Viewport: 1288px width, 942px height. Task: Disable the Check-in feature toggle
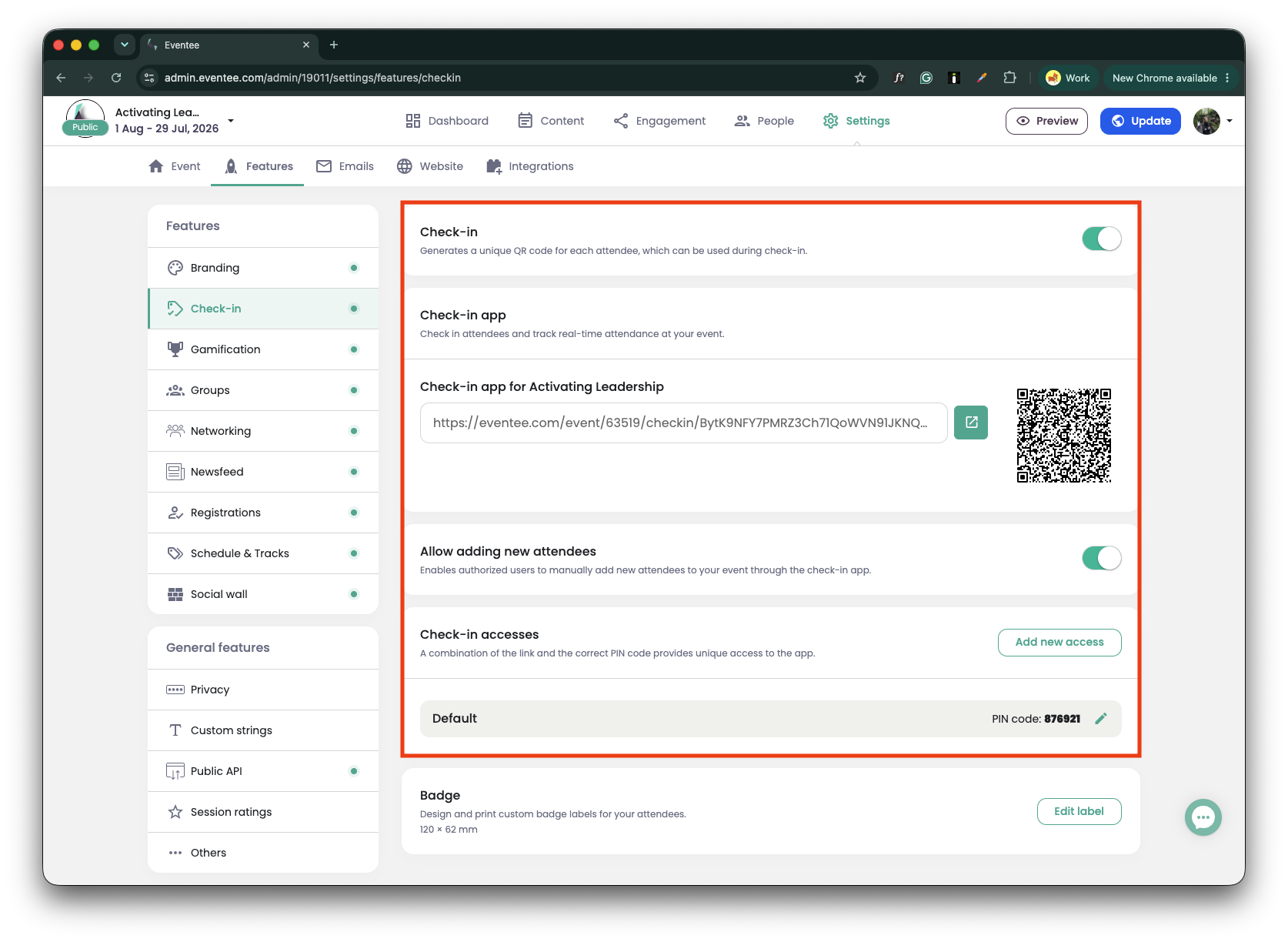(1102, 239)
